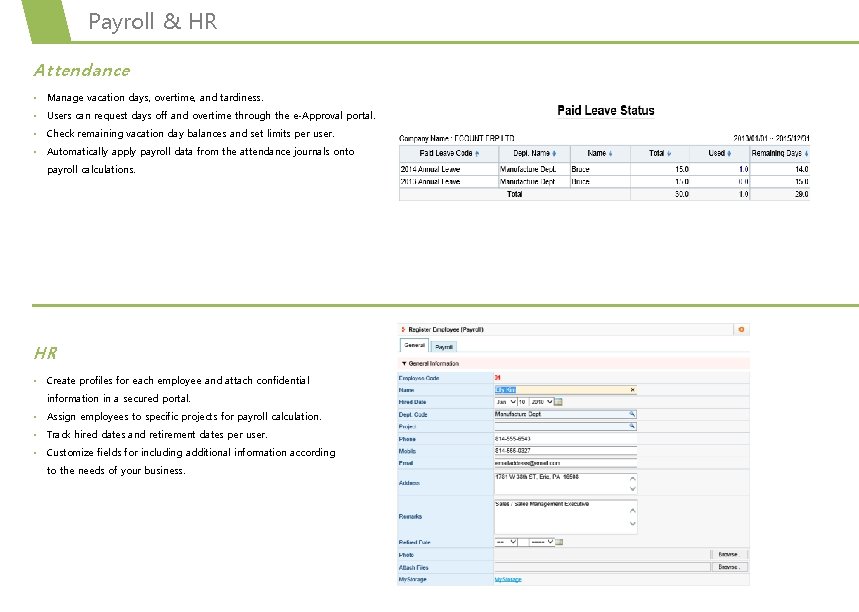Viewport: 859px width, 612px height.
Task: Click the Remarks scrollbar up arrow
Action: pos(633,510)
